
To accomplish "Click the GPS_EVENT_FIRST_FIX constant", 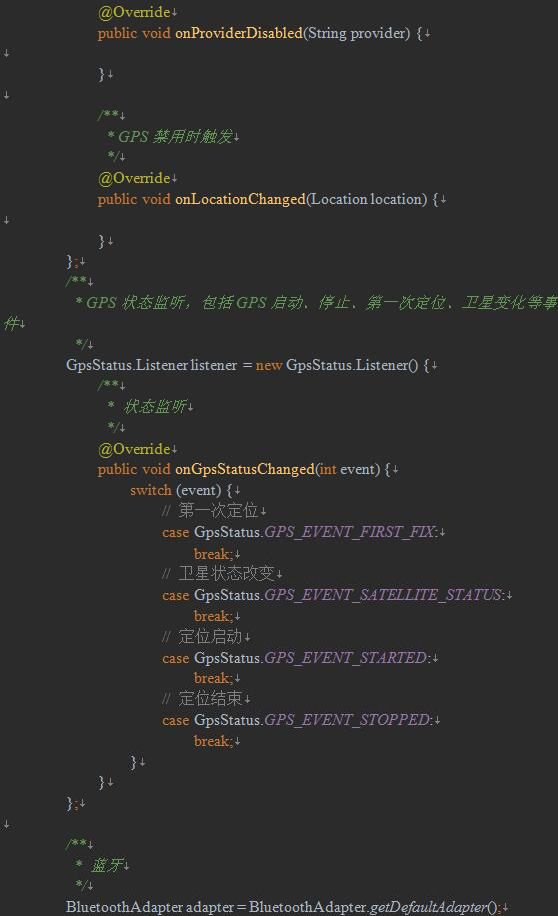I will coord(349,532).
